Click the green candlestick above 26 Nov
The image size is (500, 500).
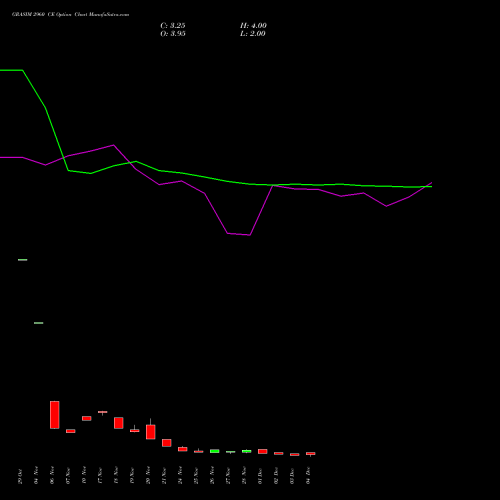pyautogui.click(x=215, y=451)
